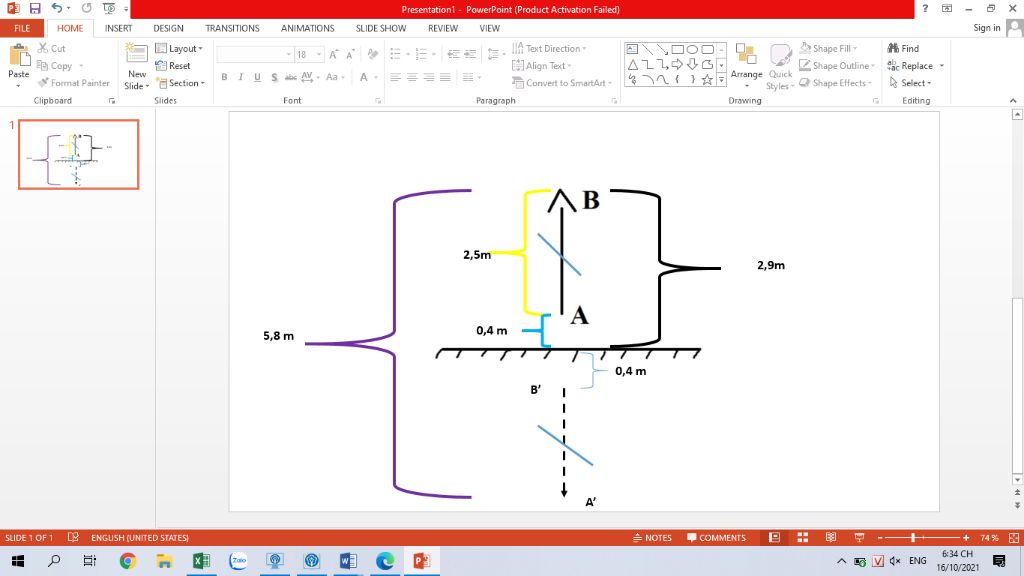
Task: Toggle Center alignment button
Action: pos(411,77)
